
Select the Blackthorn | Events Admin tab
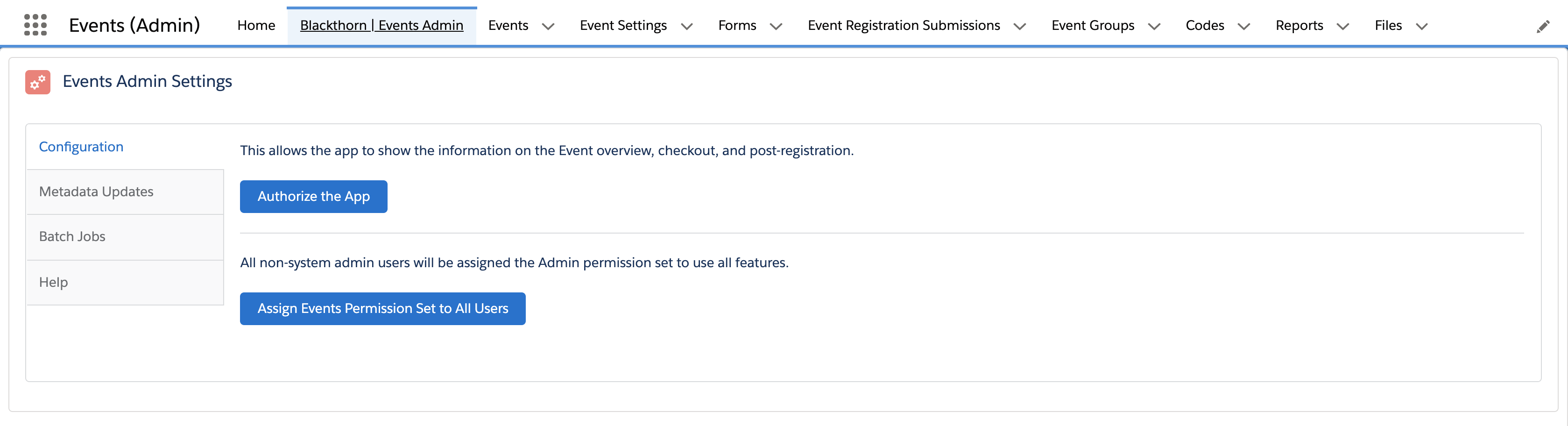[381, 26]
